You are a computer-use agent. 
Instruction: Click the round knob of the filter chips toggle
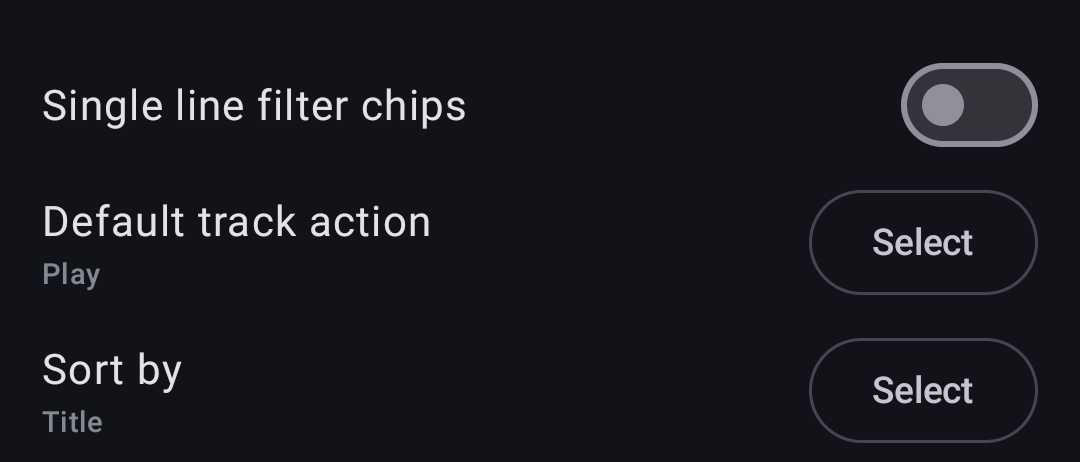(x=942, y=105)
